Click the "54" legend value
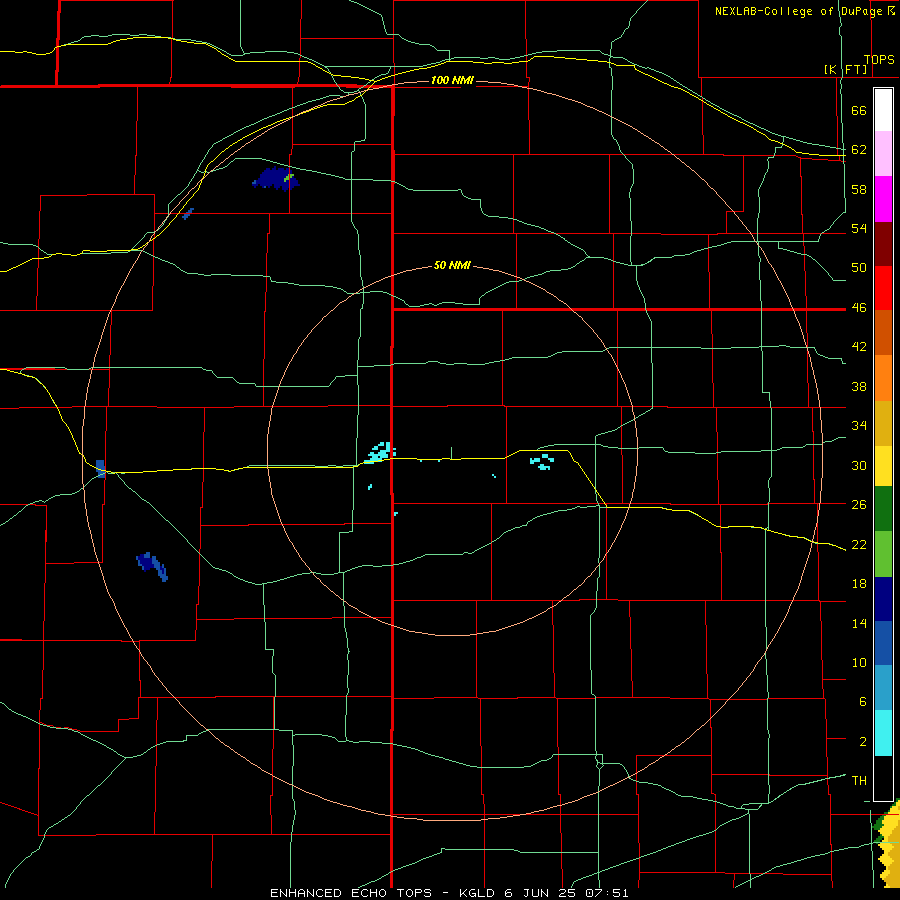 coord(859,228)
